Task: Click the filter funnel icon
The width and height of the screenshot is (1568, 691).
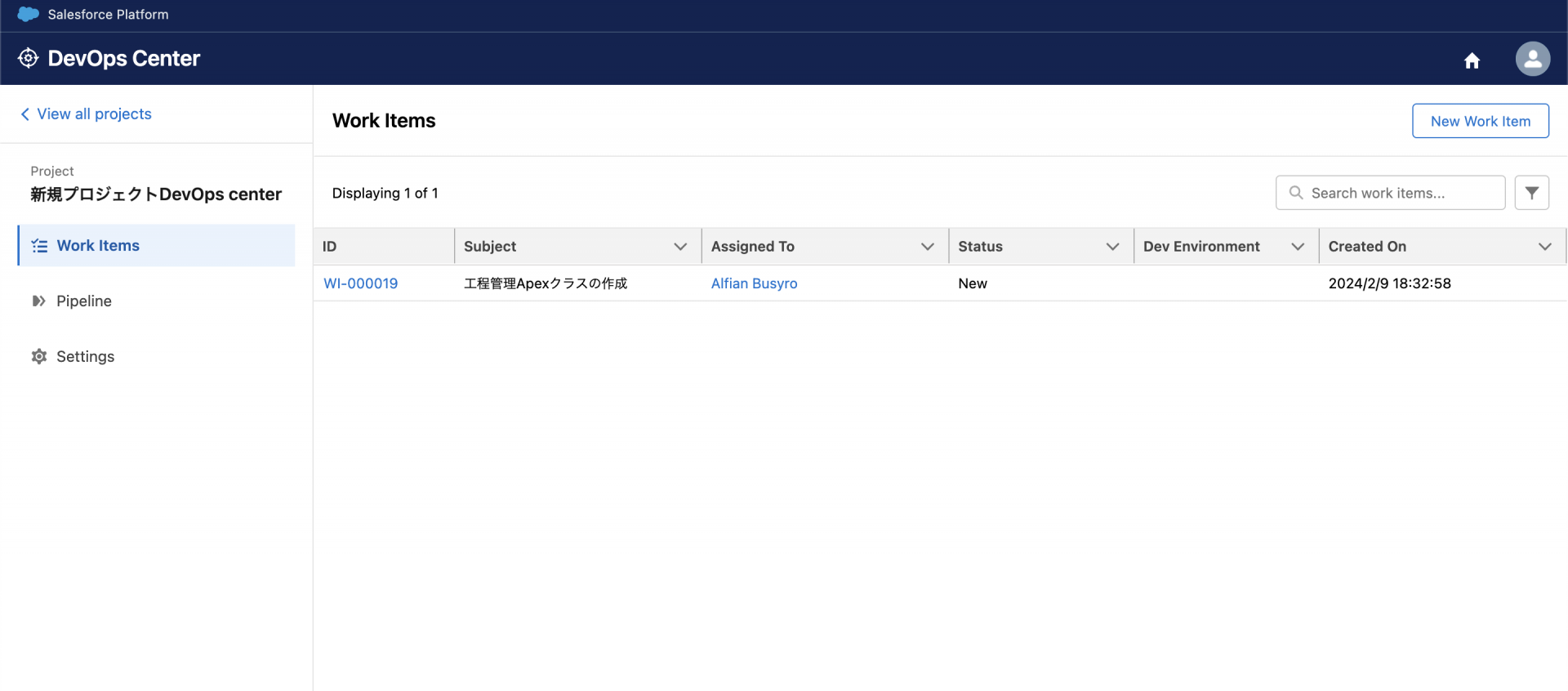Action: [1532, 193]
